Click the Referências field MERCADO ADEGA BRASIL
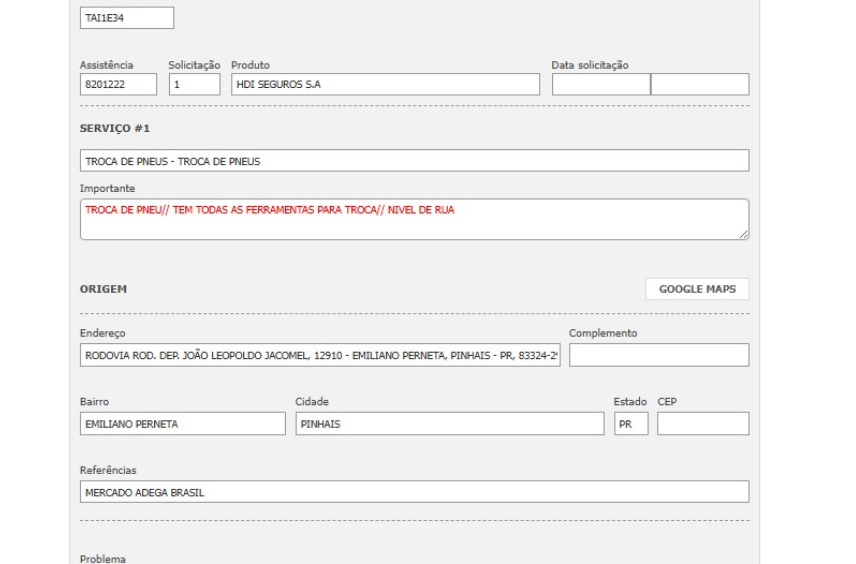Image resolution: width=856 pixels, height=564 pixels. [414, 492]
